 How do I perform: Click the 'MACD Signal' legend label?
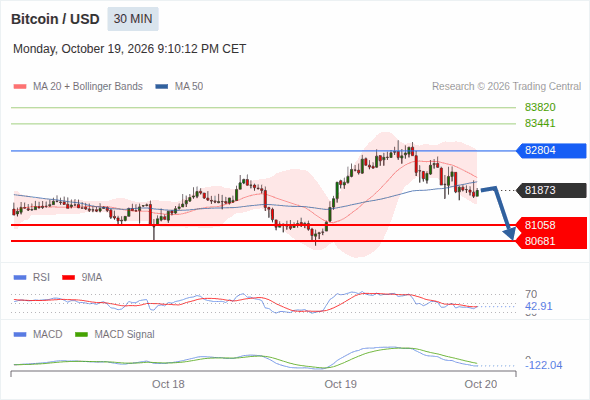coord(125,334)
